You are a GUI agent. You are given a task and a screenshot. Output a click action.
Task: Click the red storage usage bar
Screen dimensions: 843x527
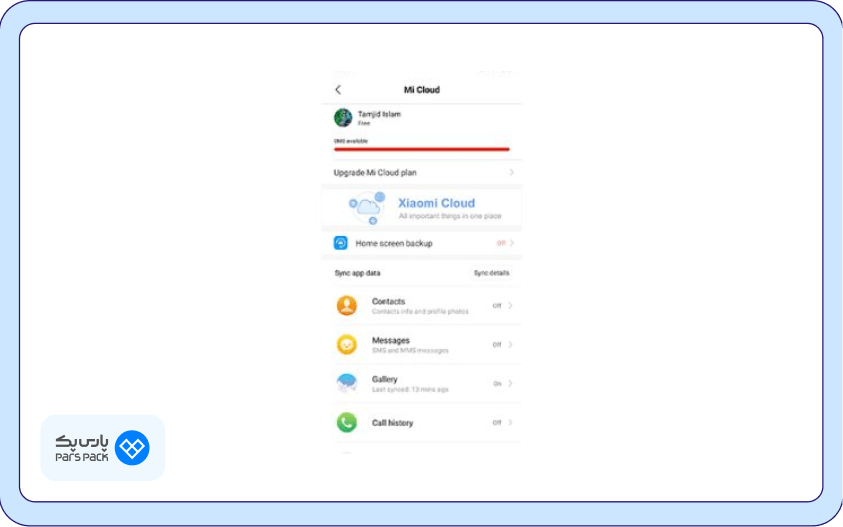point(421,149)
